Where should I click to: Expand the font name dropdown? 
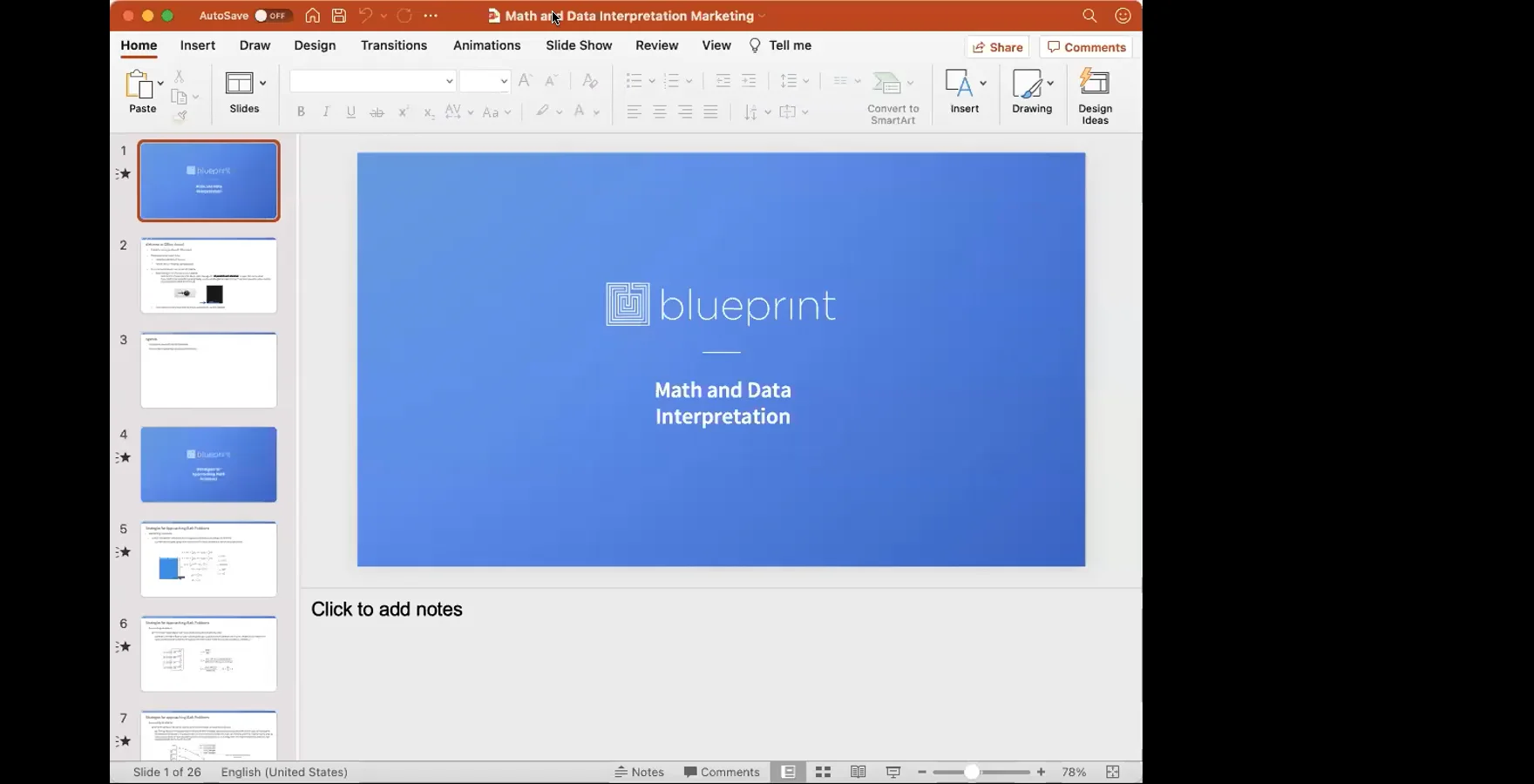(x=449, y=81)
